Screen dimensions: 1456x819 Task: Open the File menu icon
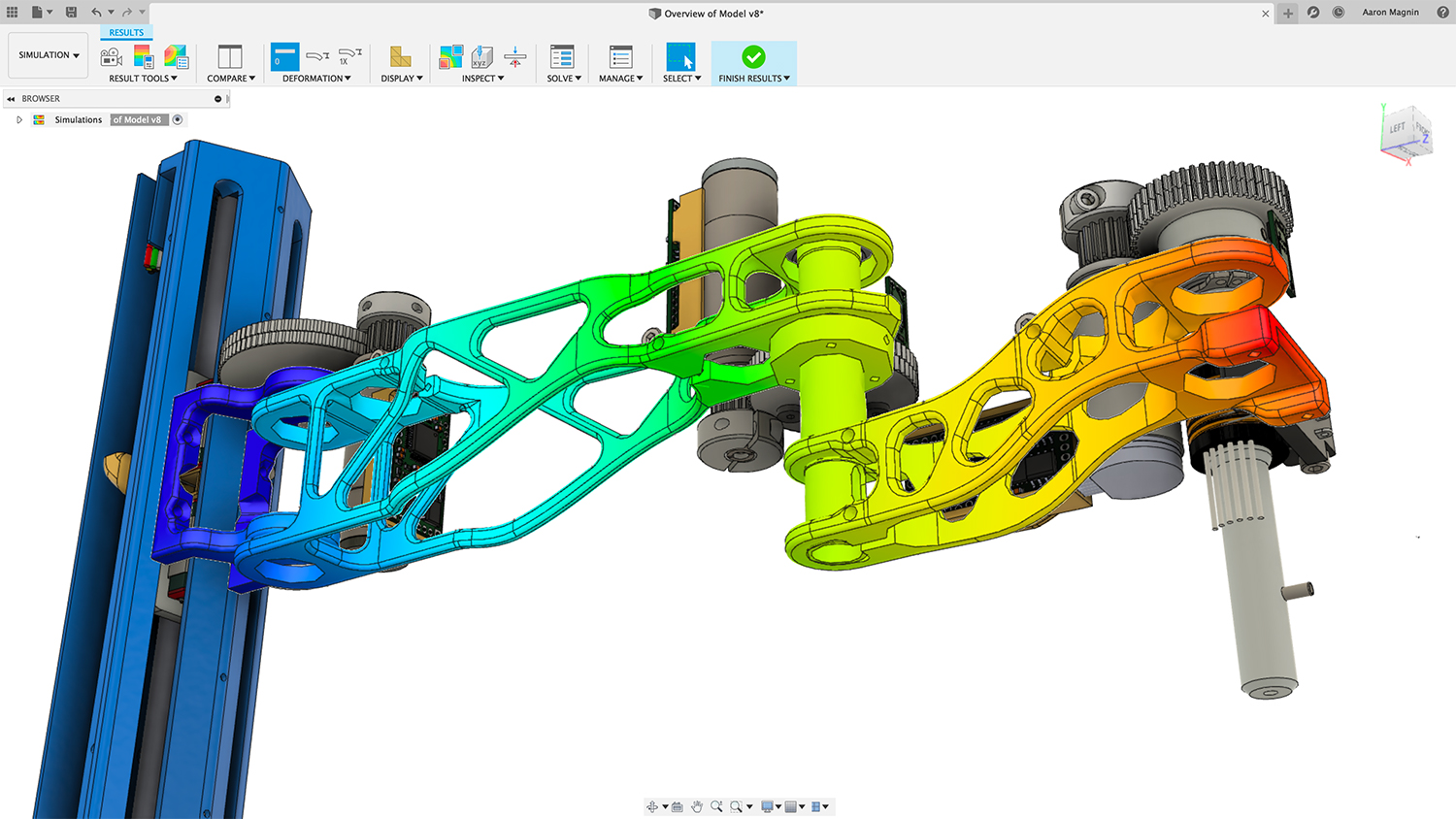pyautogui.click(x=37, y=13)
